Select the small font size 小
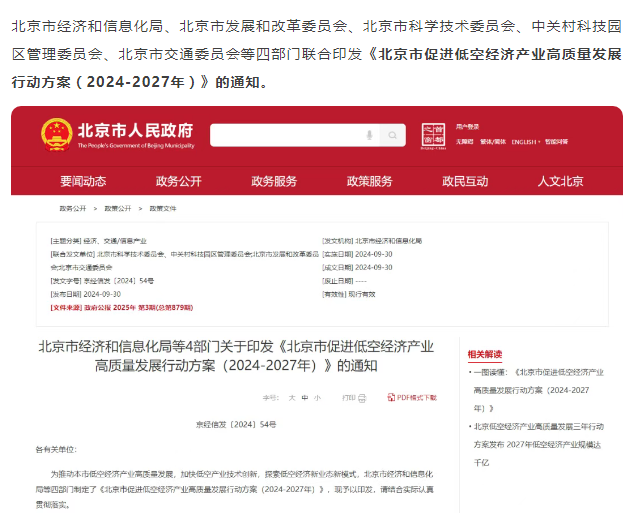Image resolution: width=634 pixels, height=519 pixels. tap(317, 398)
